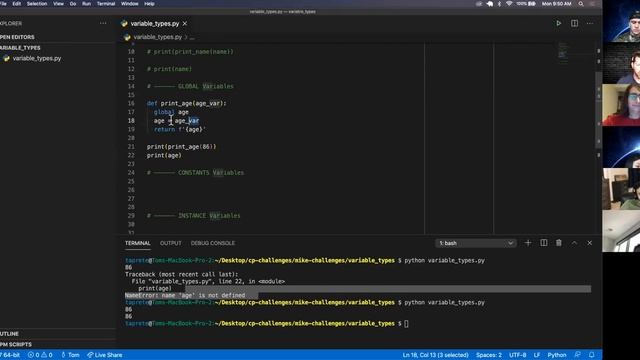This screenshot has width=640, height=360.
Task: Click errors and warnings status indicator
Action: 40,355
